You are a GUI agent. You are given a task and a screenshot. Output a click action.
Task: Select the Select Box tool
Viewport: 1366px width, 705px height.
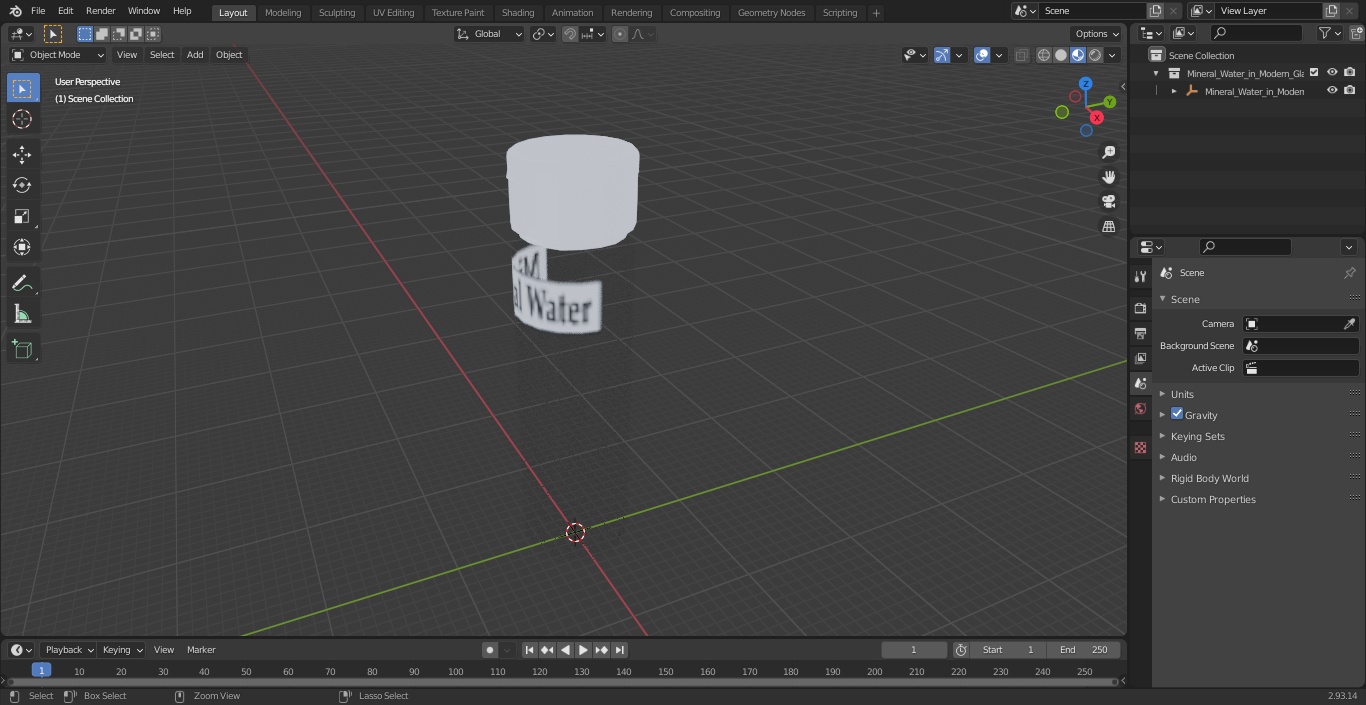coord(23,88)
